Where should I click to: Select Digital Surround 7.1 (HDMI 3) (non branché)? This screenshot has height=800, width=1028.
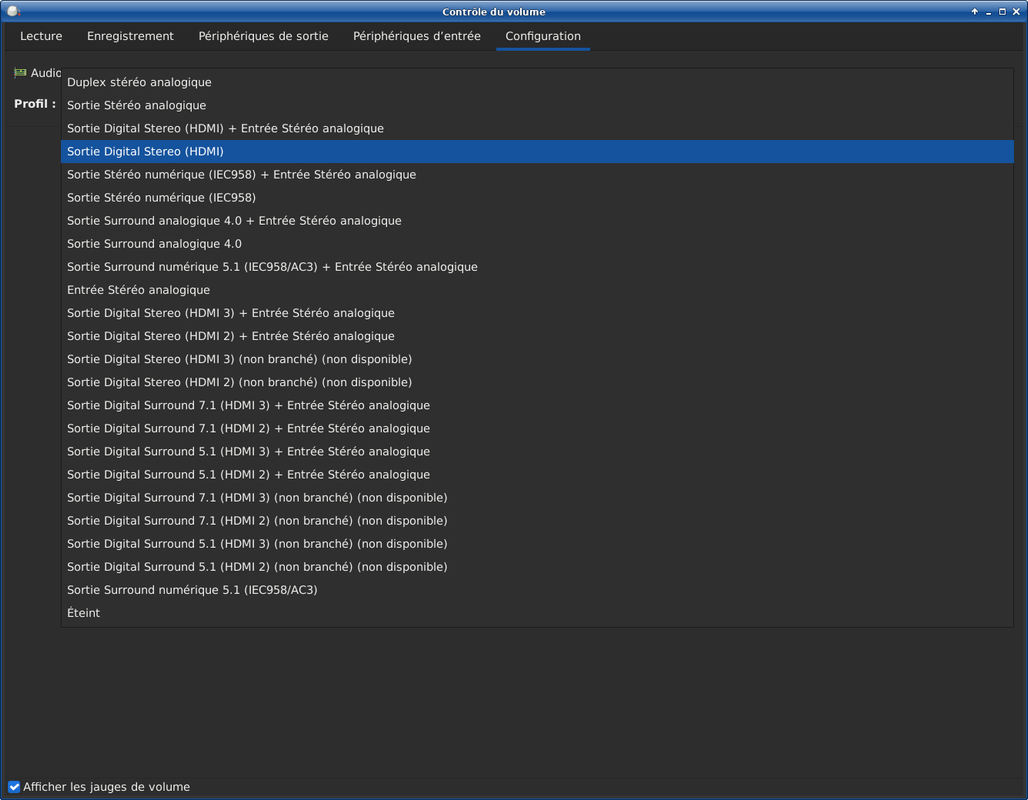click(537, 498)
